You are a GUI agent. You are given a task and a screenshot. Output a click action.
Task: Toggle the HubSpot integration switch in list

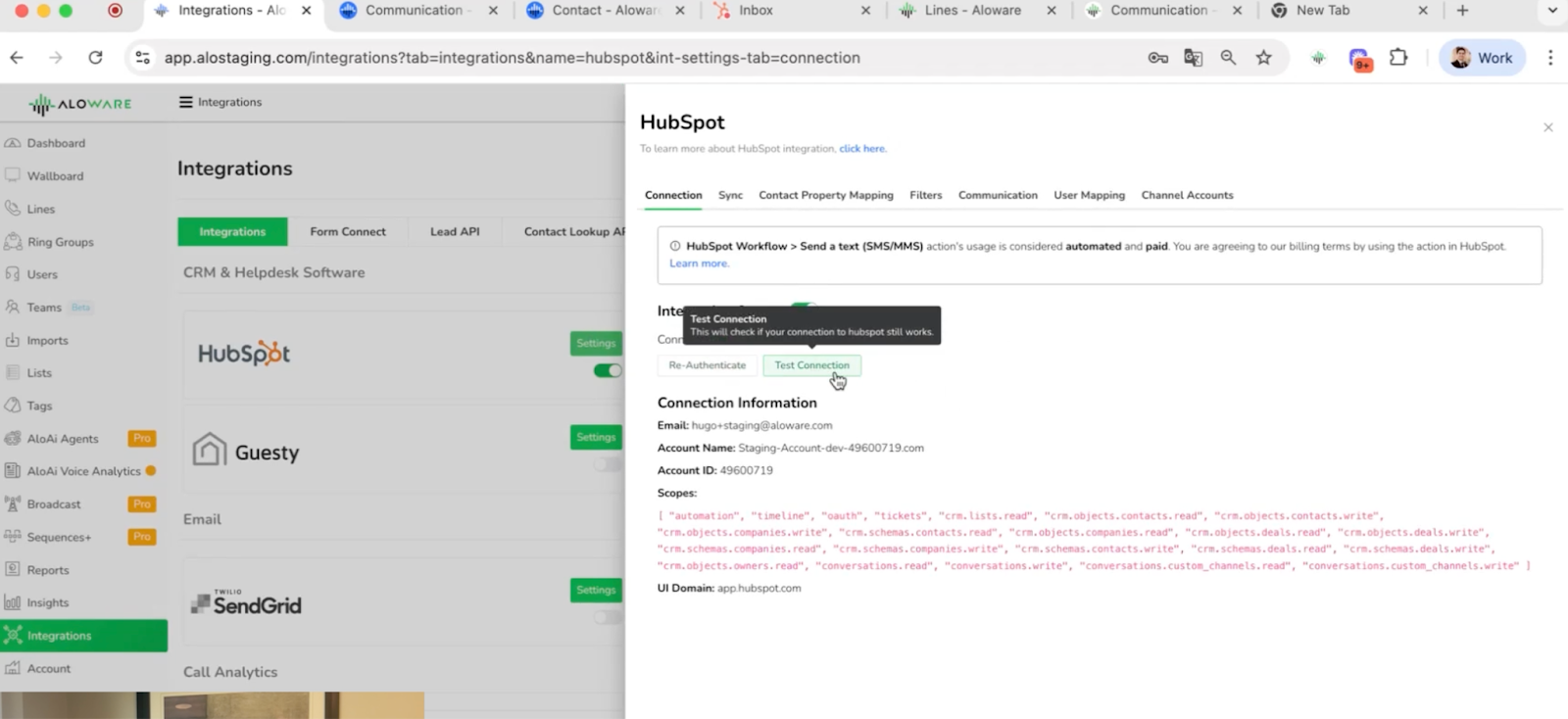(x=608, y=370)
